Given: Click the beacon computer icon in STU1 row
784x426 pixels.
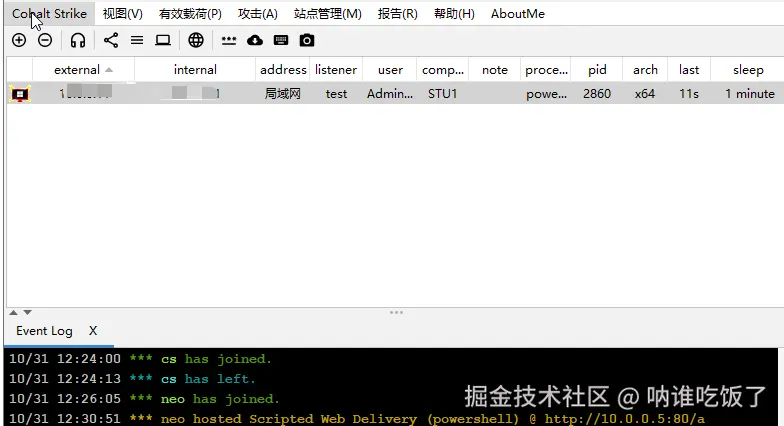Looking at the screenshot, I should point(20,94).
